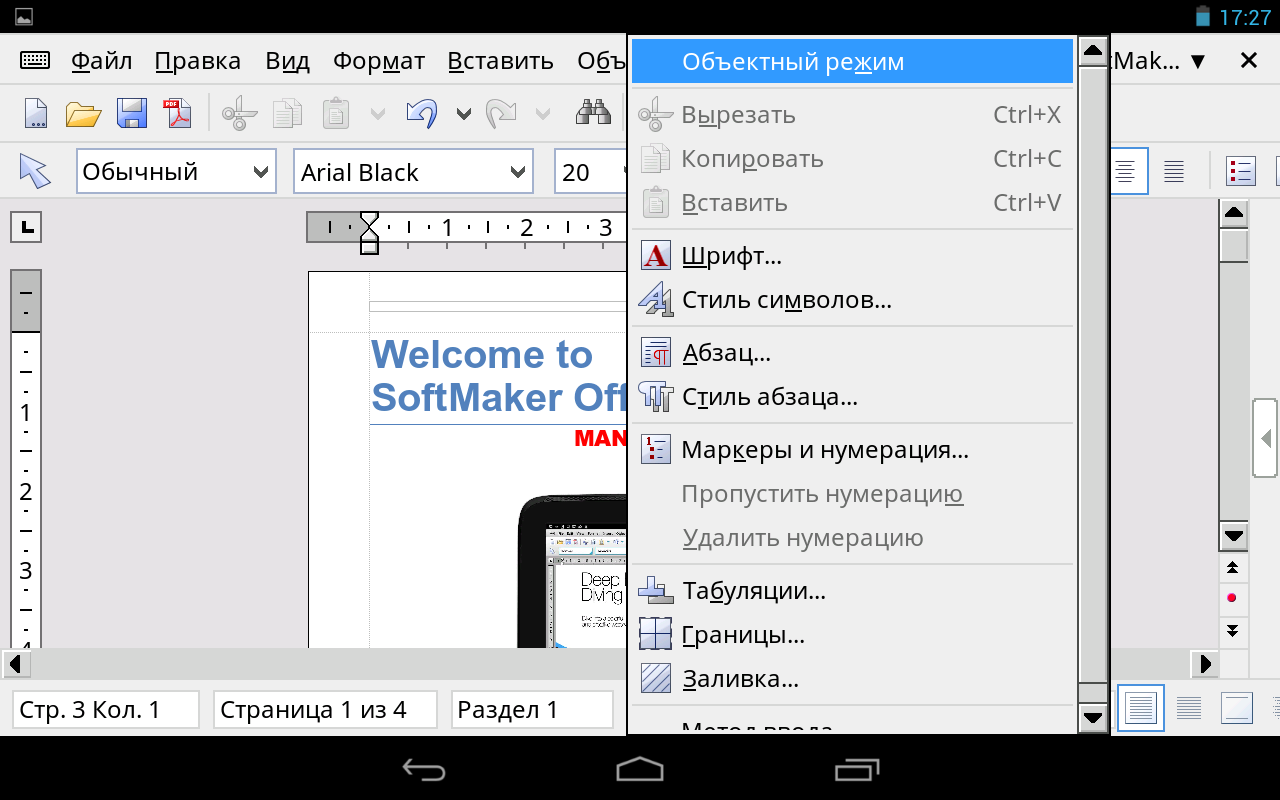The image size is (1280, 800).
Task: Click the Страница 1 из 4 status field
Action: (x=325, y=709)
